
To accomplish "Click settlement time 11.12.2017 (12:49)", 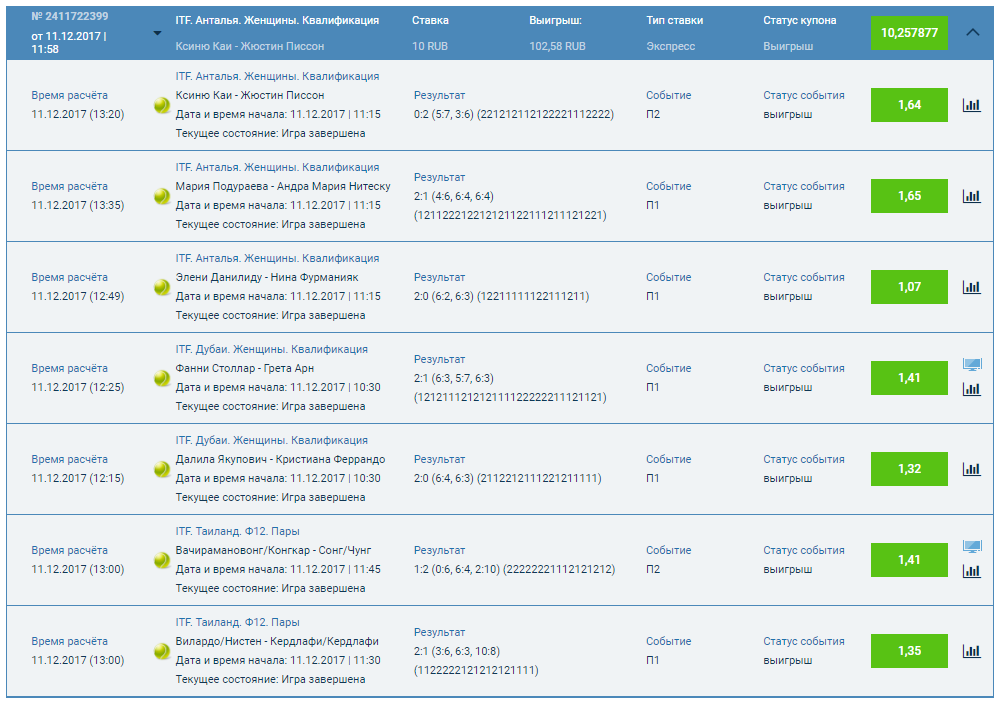I will [78, 297].
